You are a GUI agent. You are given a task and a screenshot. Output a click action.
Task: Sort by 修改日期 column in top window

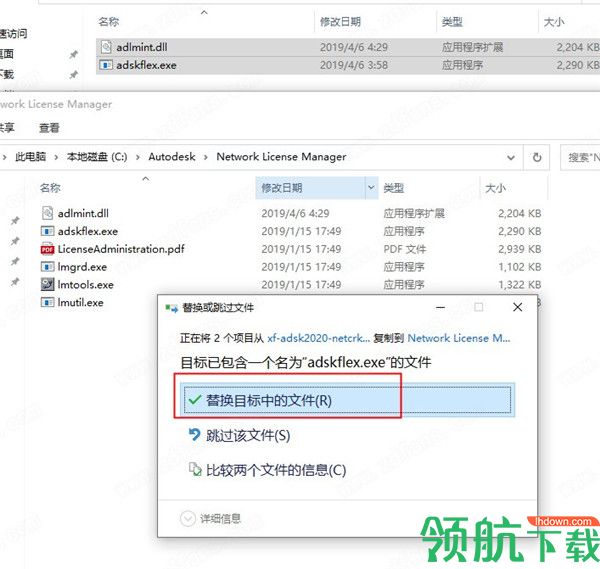tap(341, 21)
